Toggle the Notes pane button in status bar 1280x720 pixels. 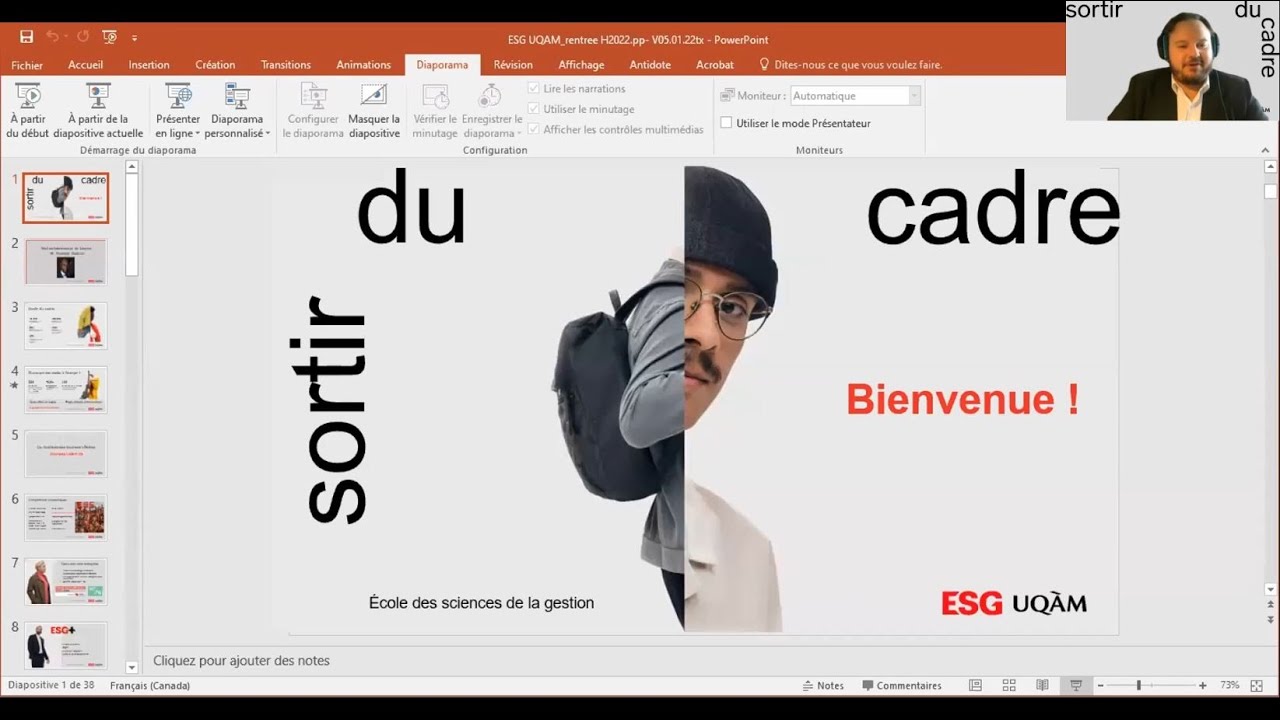(824, 686)
